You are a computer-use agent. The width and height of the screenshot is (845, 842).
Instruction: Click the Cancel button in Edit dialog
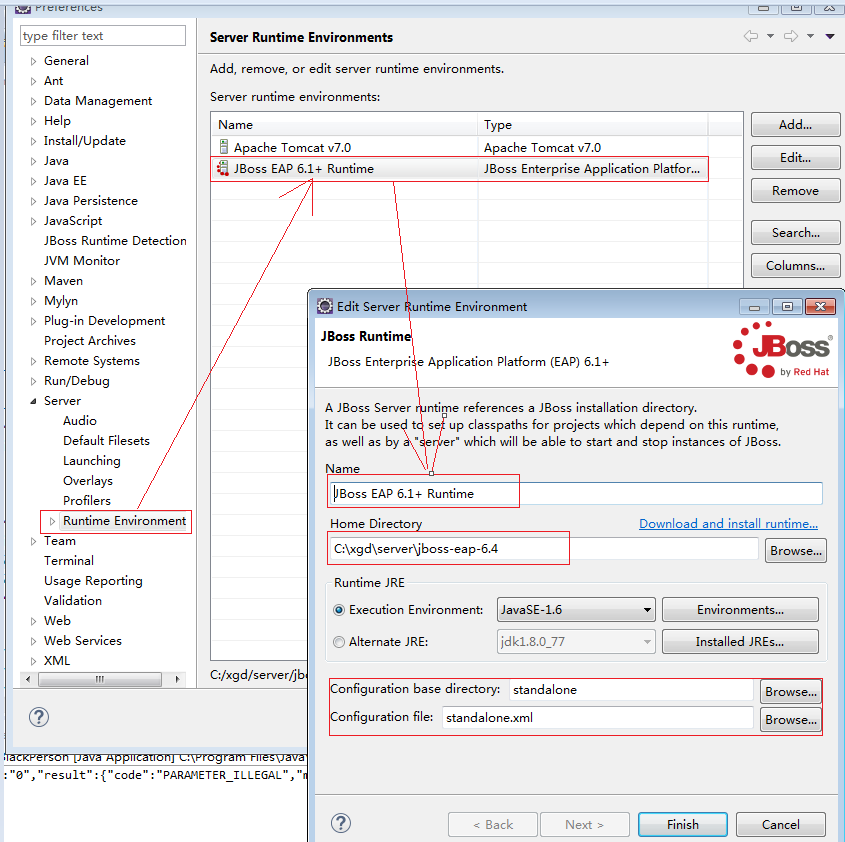click(x=780, y=824)
